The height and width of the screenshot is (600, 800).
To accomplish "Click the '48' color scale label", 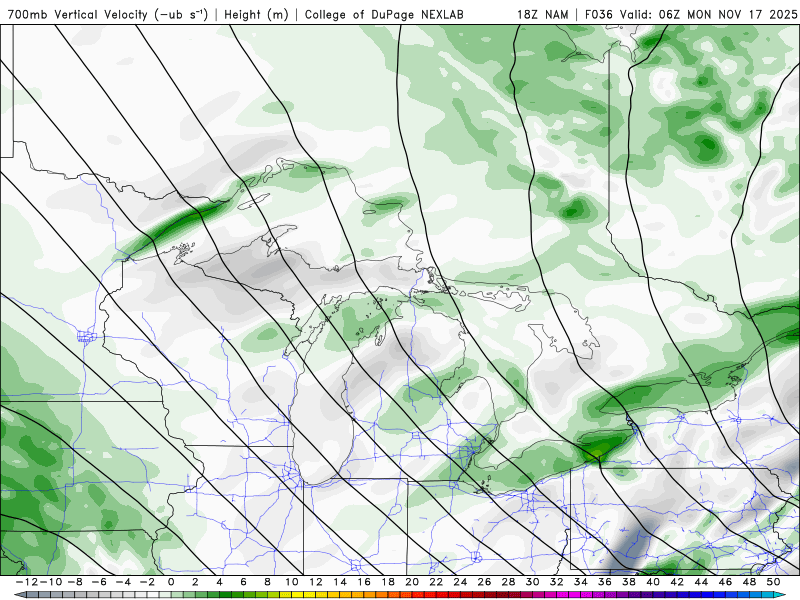I will click(749, 582).
